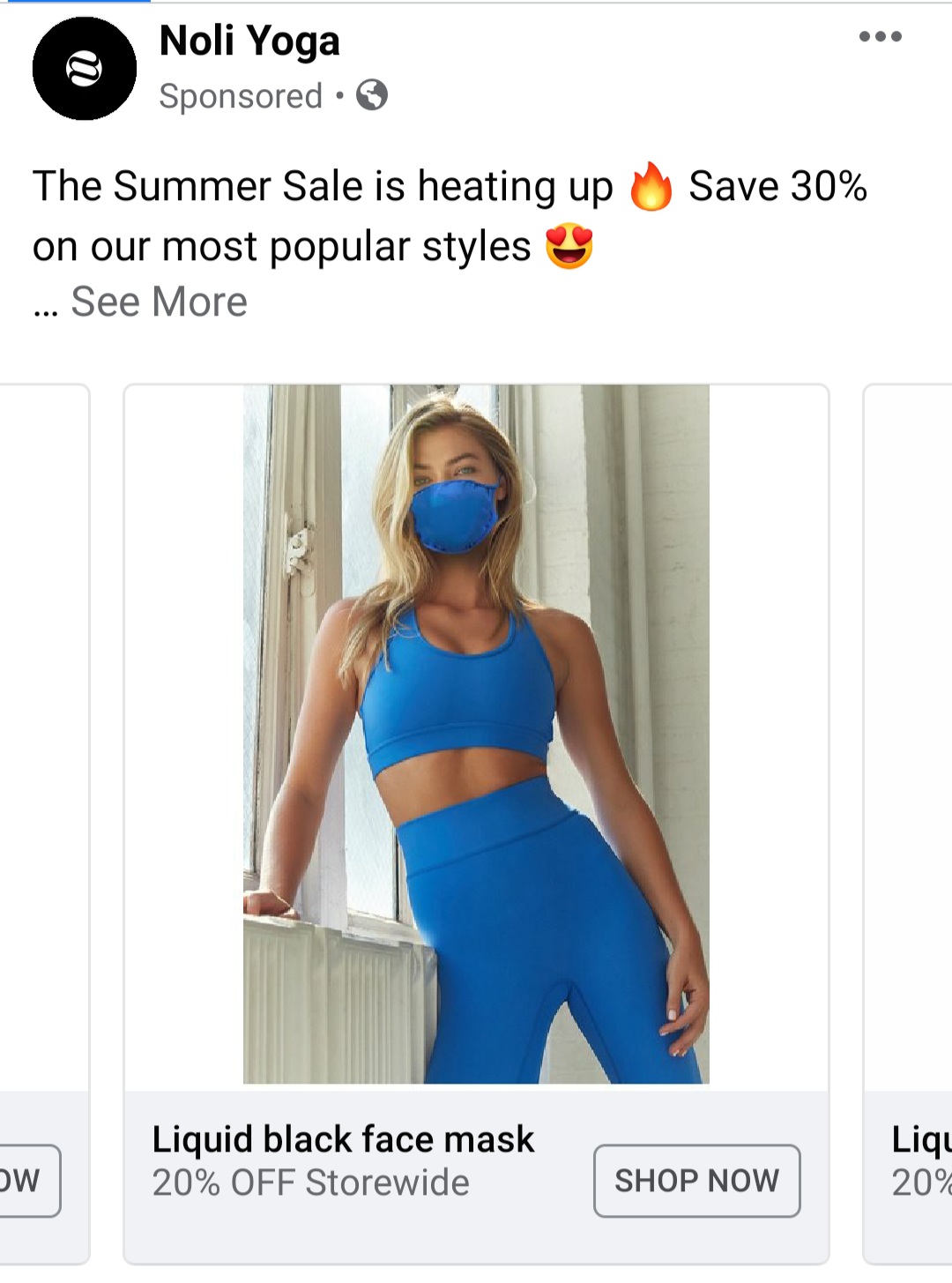The height and width of the screenshot is (1283, 952).
Task: Open the three-dot post options menu
Action: 880,36
